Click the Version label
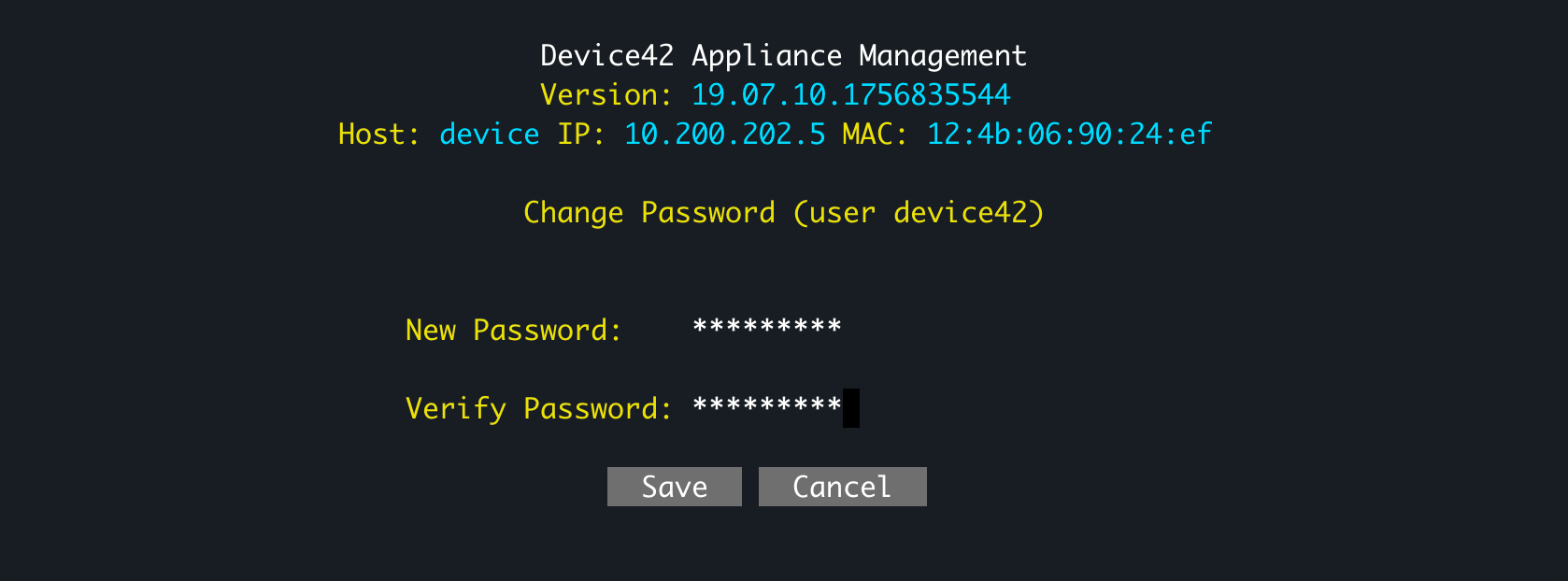The width and height of the screenshot is (1568, 581). click(604, 93)
